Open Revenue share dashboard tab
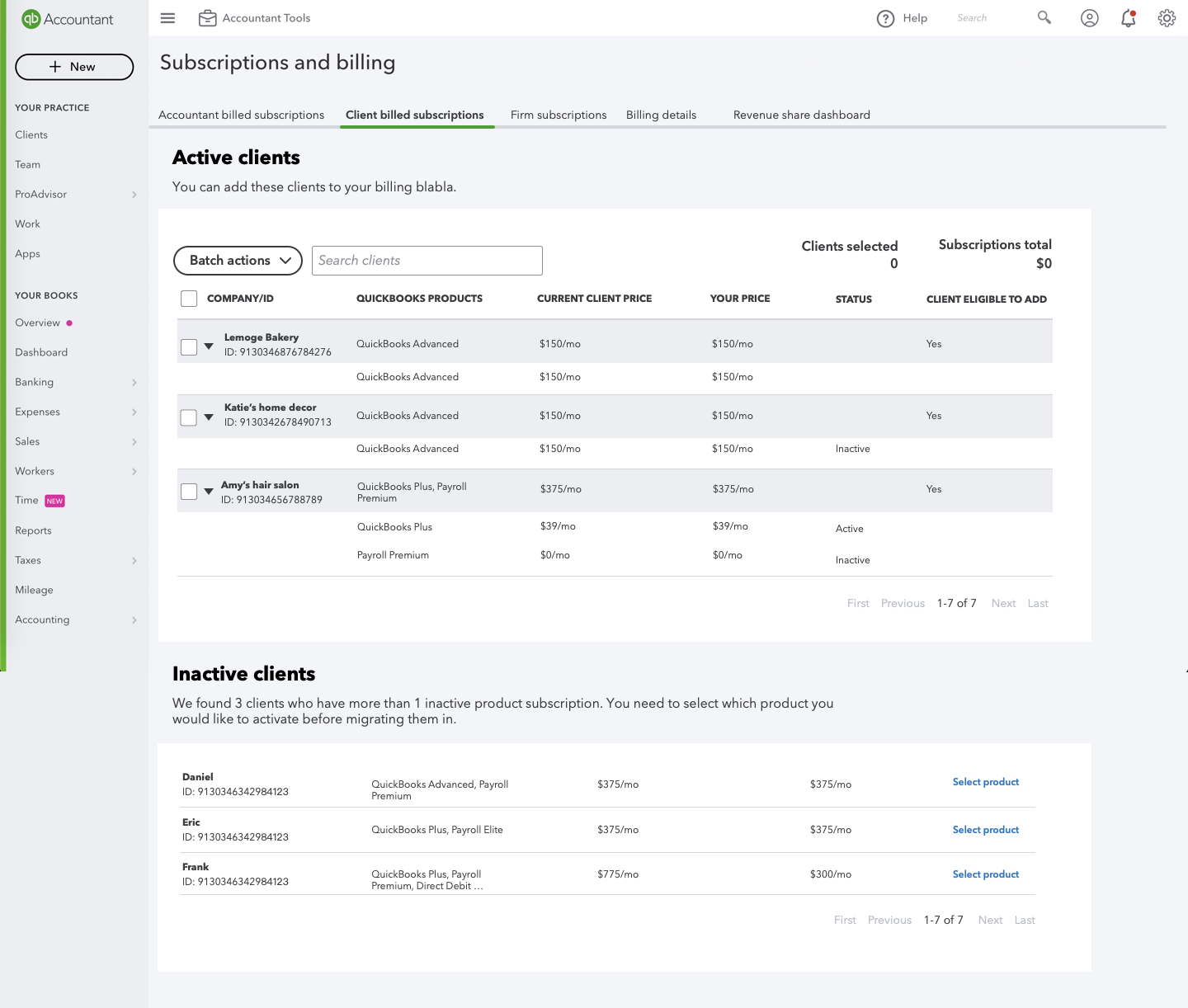Image resolution: width=1188 pixels, height=1008 pixels. [x=802, y=115]
